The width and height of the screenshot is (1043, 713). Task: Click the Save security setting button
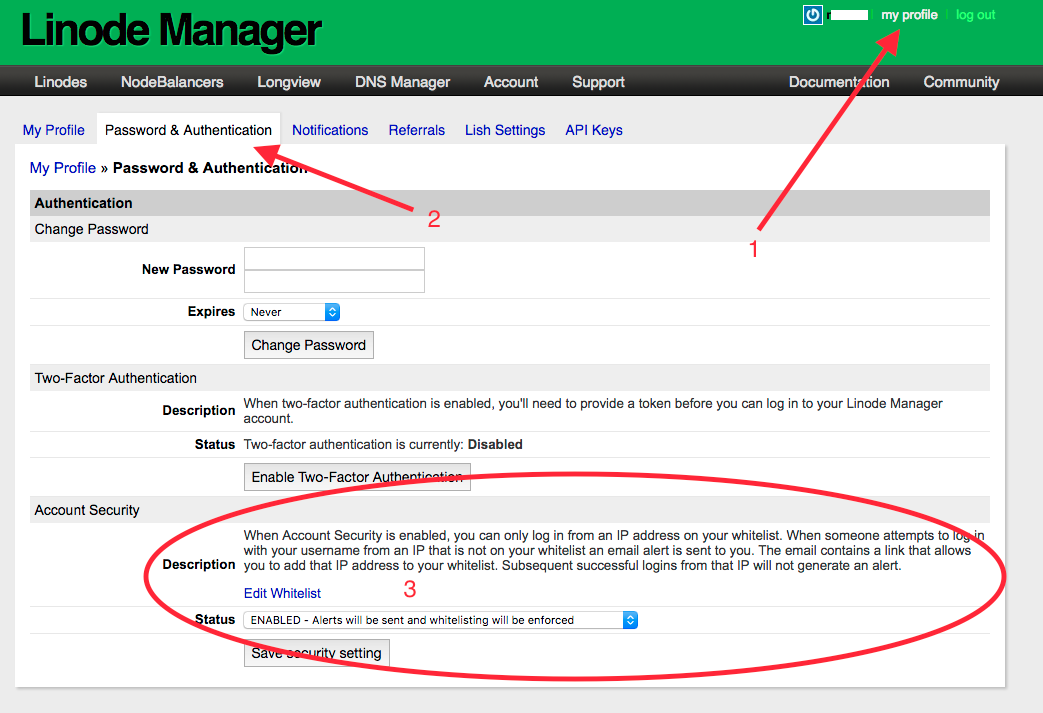[317, 653]
